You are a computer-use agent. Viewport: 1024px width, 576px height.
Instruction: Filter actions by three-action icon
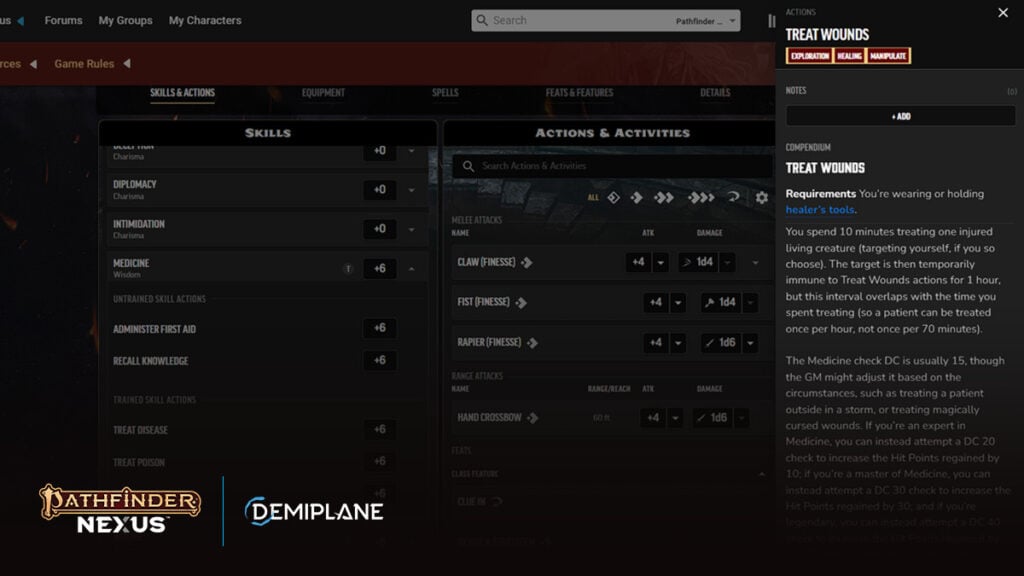[x=701, y=197]
